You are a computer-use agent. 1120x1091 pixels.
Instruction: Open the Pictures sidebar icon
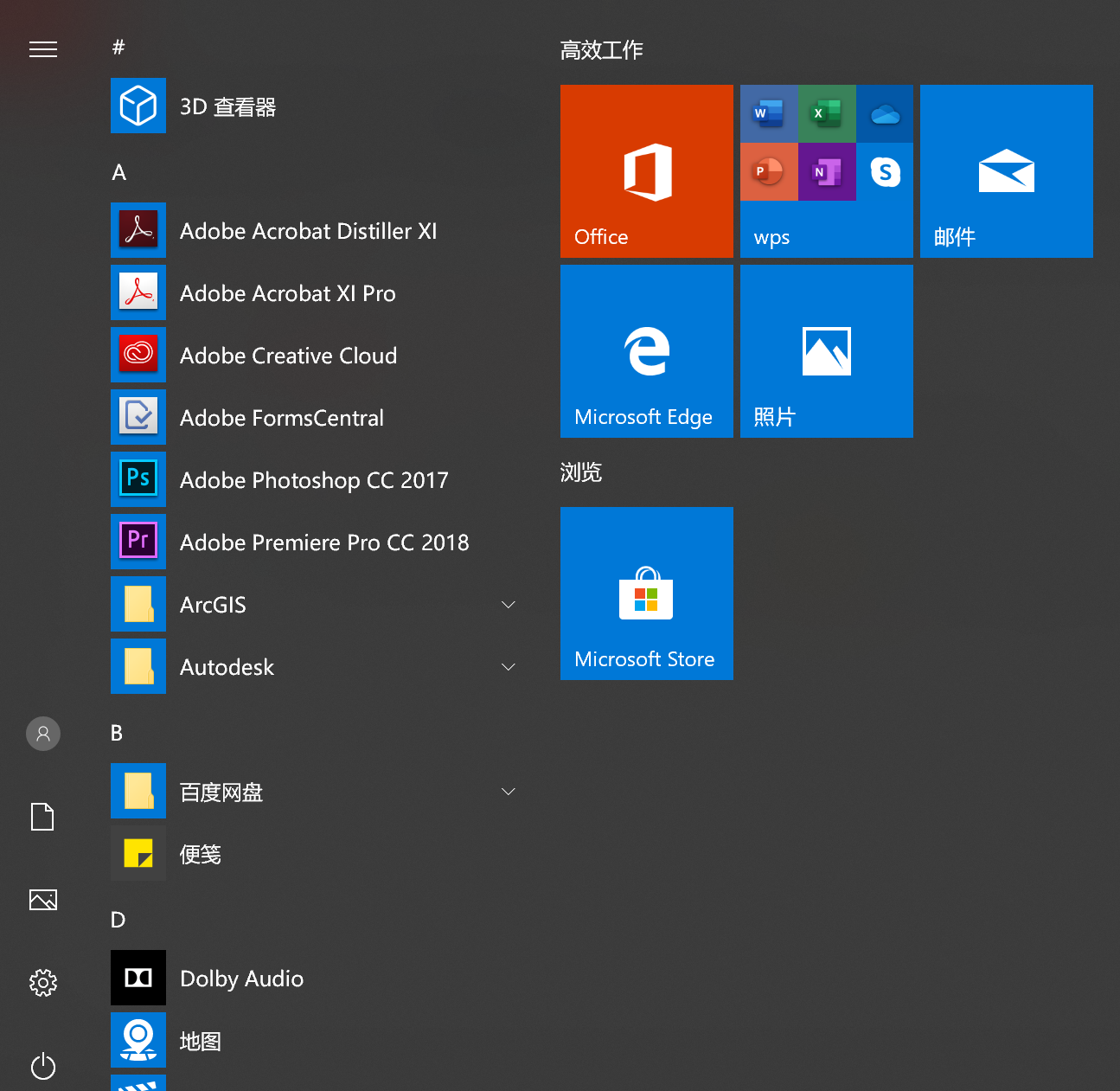(x=43, y=900)
